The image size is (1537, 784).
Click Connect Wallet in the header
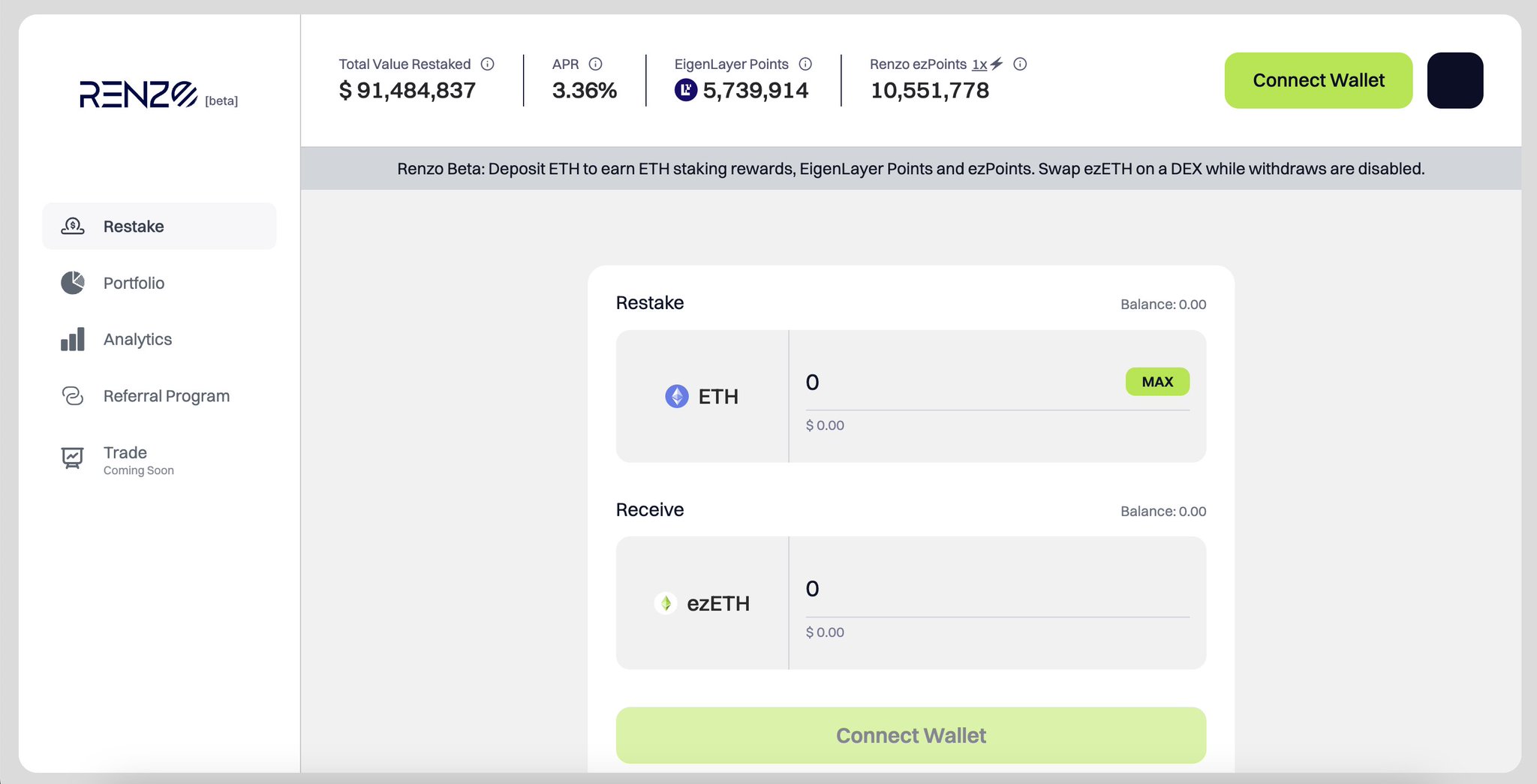click(x=1319, y=80)
